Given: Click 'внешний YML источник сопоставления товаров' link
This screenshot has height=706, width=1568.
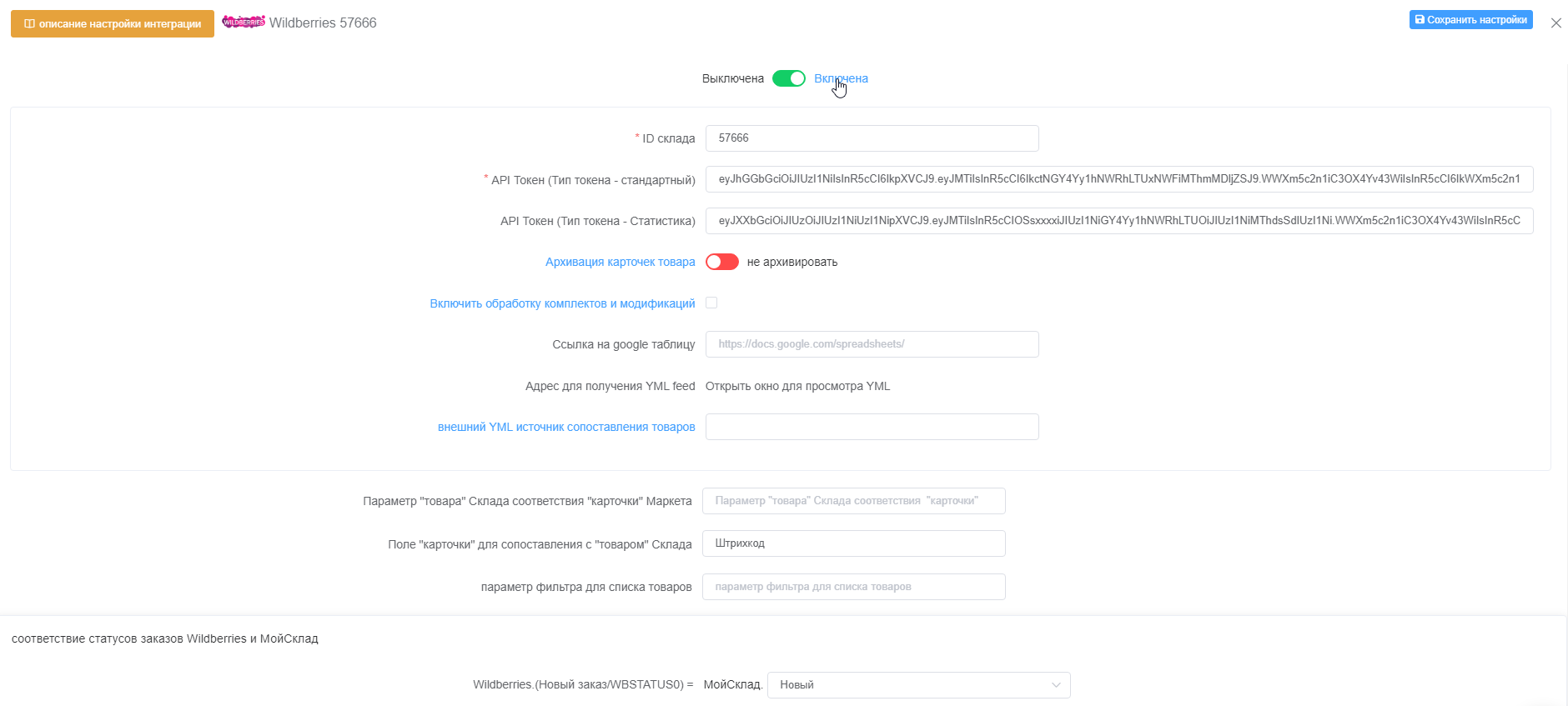Looking at the screenshot, I should [x=566, y=427].
